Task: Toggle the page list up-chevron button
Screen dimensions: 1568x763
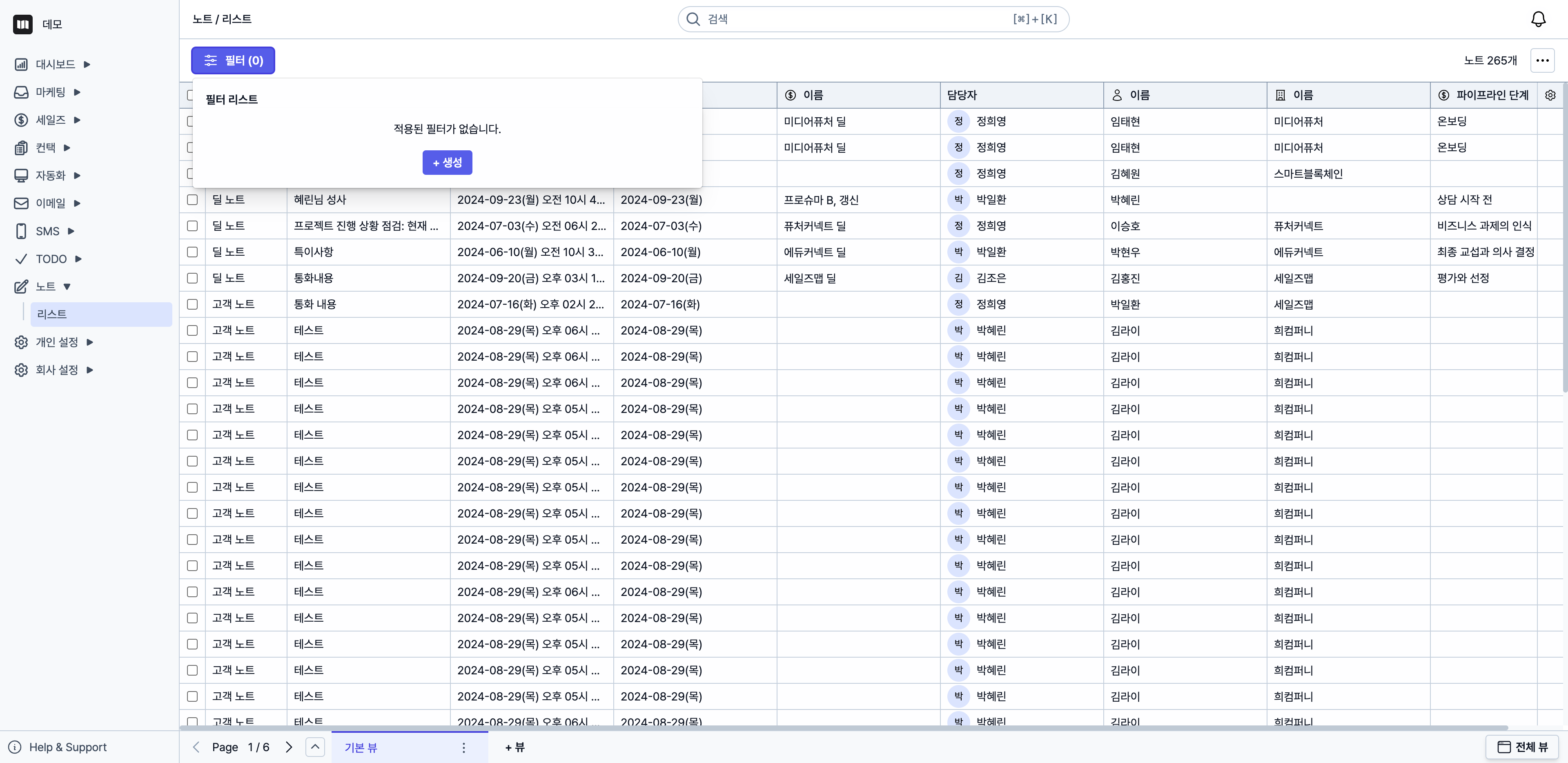Action: (x=315, y=747)
